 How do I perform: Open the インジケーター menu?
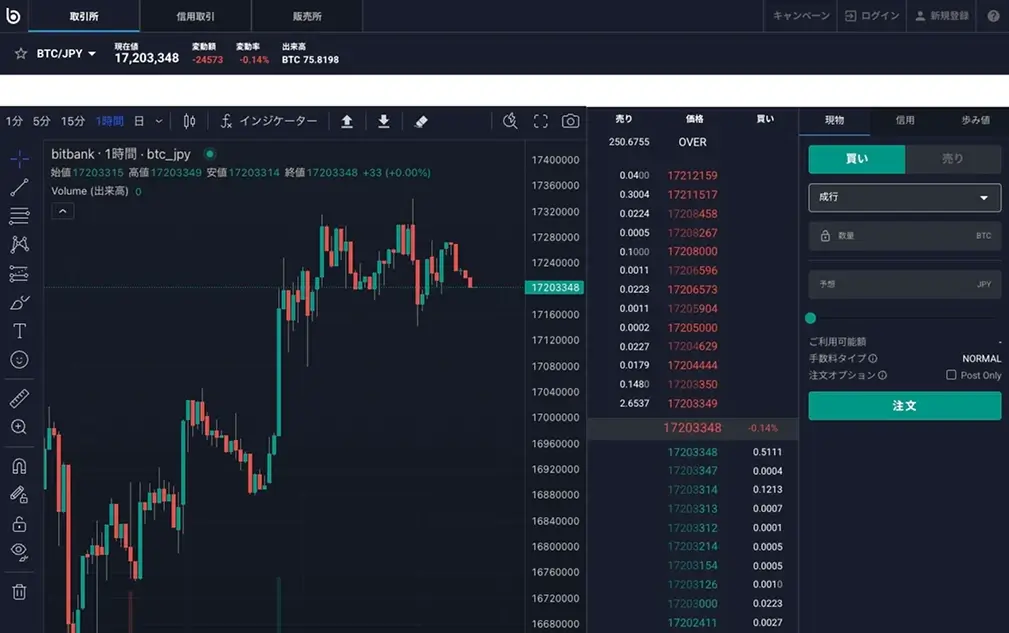click(x=269, y=121)
